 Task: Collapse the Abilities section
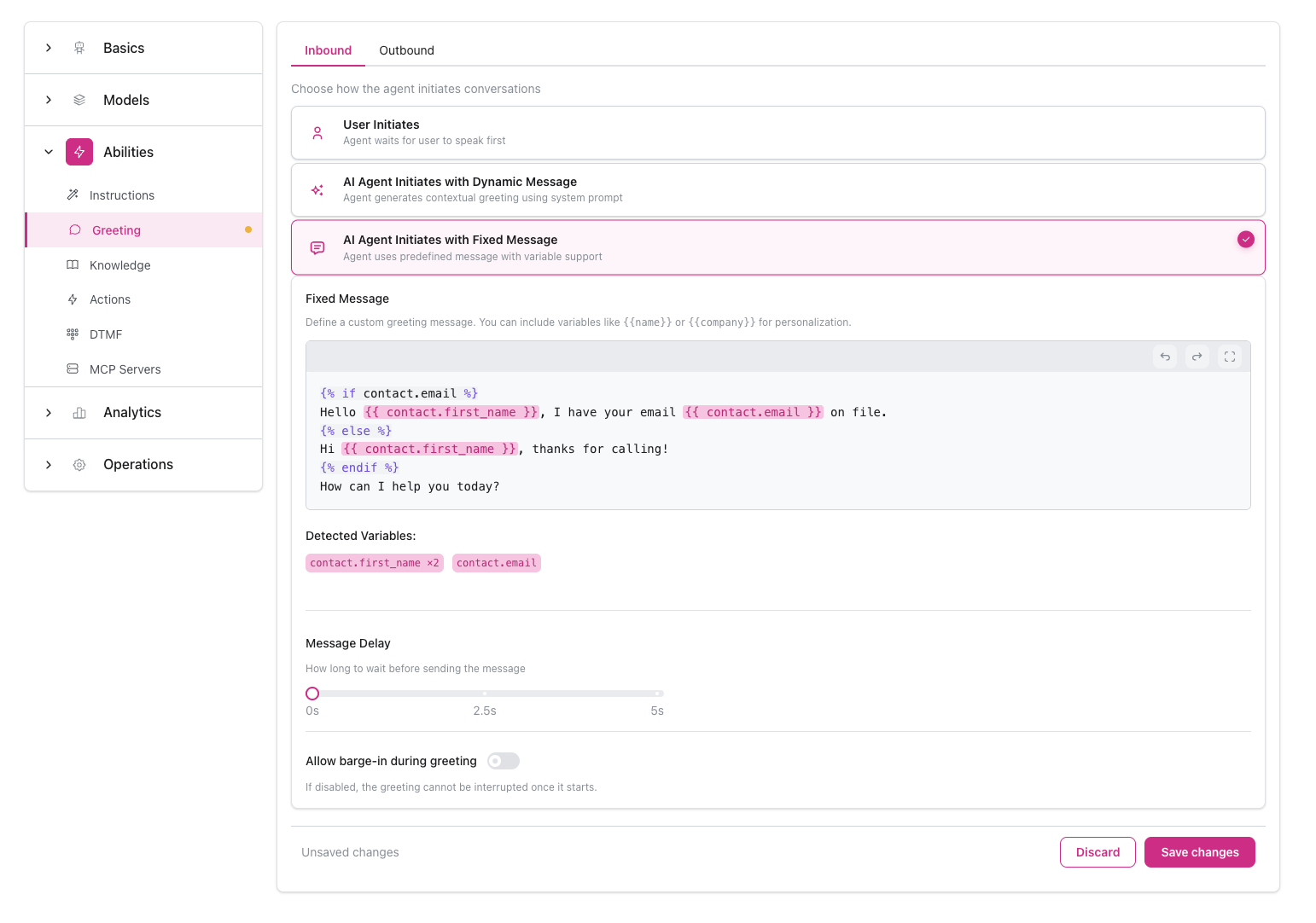(49, 151)
